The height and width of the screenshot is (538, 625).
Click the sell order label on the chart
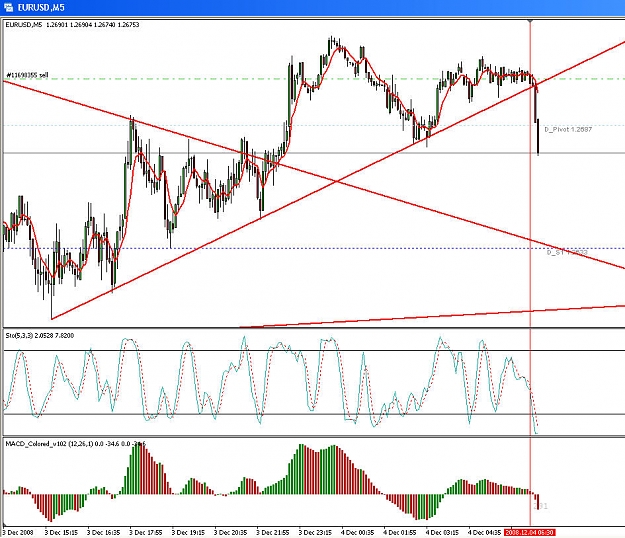[x=27, y=75]
